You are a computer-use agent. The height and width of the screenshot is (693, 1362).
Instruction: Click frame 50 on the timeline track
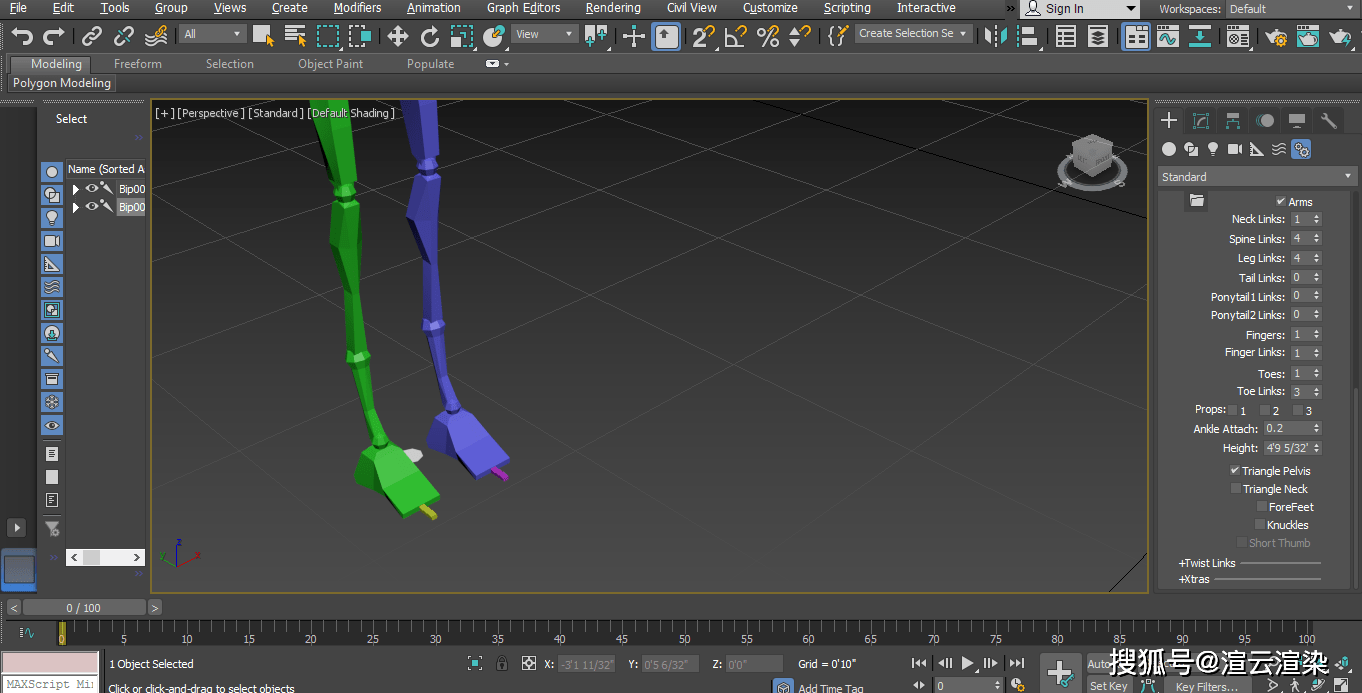pyautogui.click(x=684, y=635)
